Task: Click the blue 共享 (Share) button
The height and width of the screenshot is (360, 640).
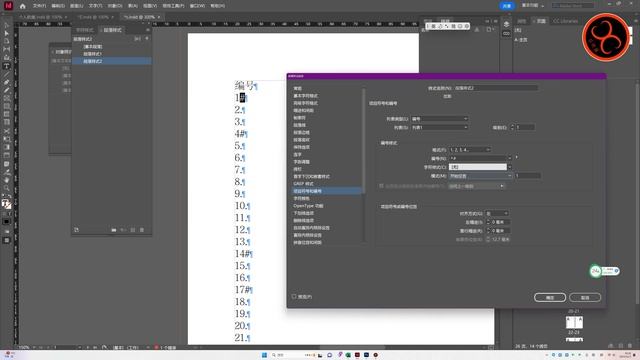Action: 507,6
